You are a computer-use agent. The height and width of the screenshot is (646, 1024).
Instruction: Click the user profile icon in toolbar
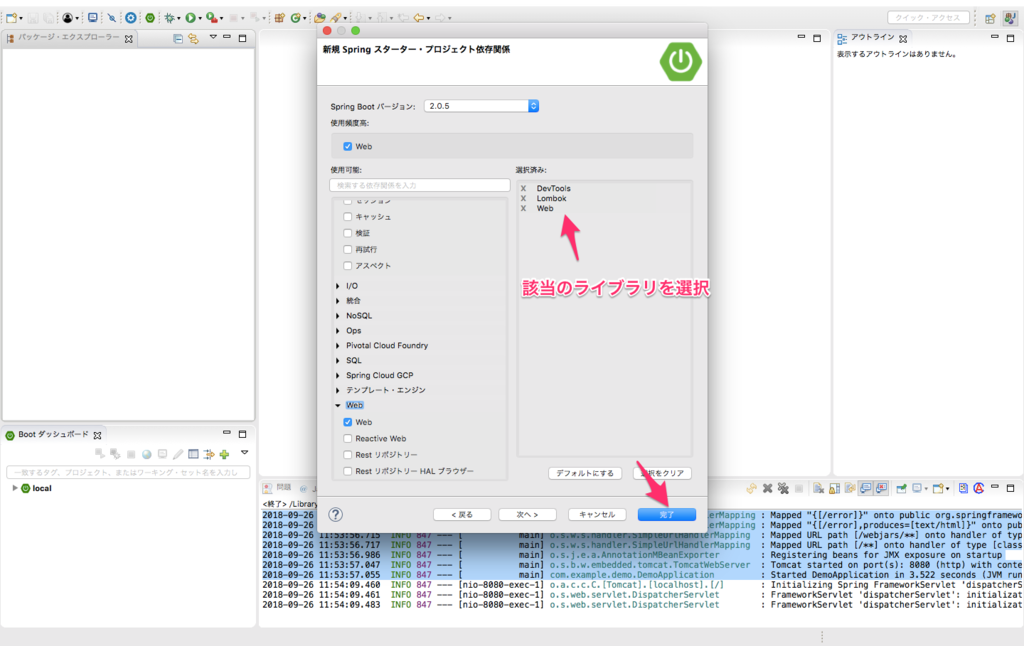[x=67, y=18]
